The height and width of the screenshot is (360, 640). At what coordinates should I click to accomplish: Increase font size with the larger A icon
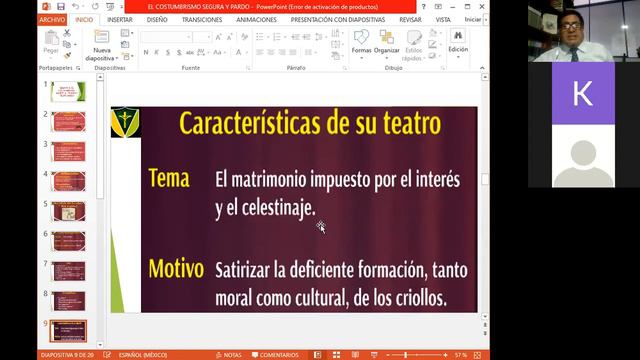coord(218,37)
